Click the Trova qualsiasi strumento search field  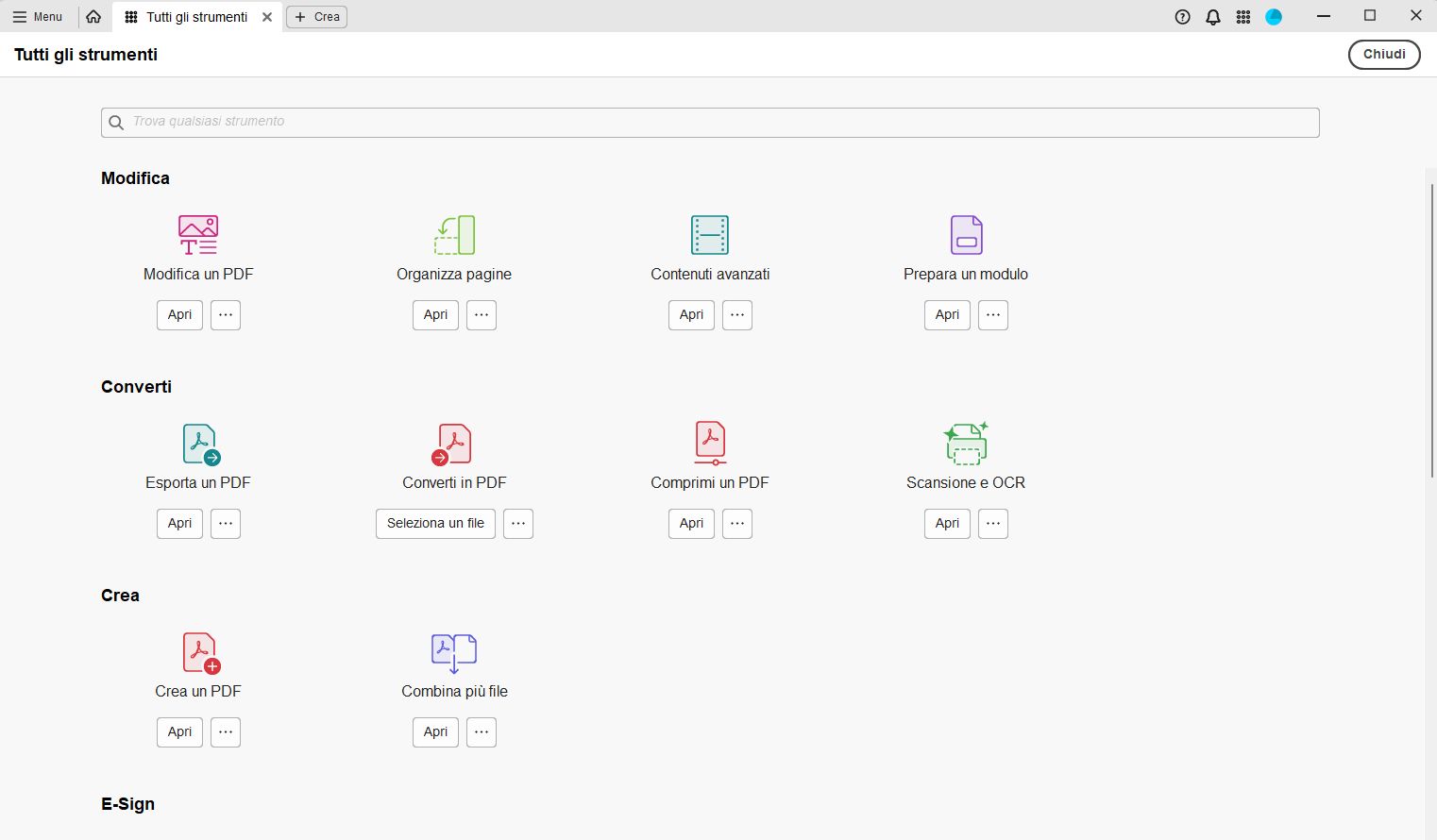[710, 122]
